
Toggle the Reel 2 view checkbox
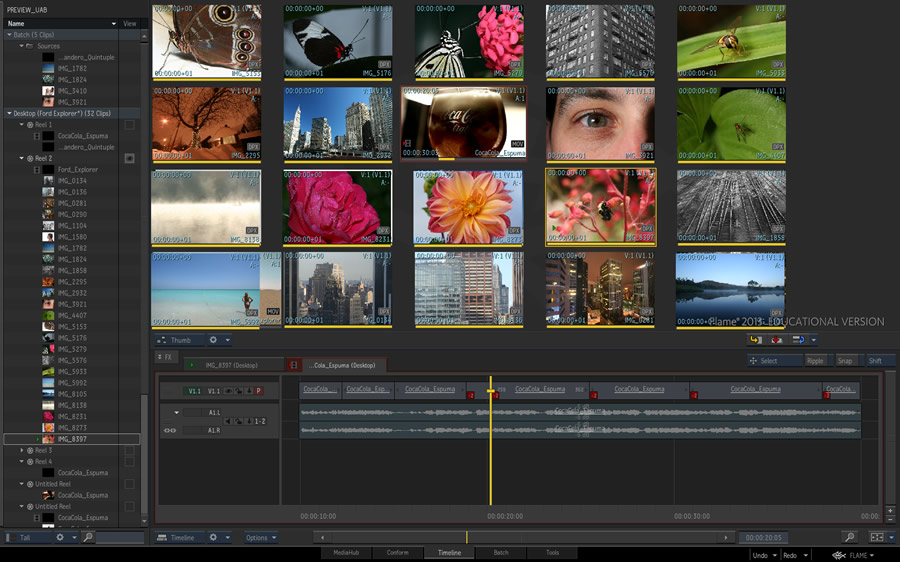pos(129,158)
